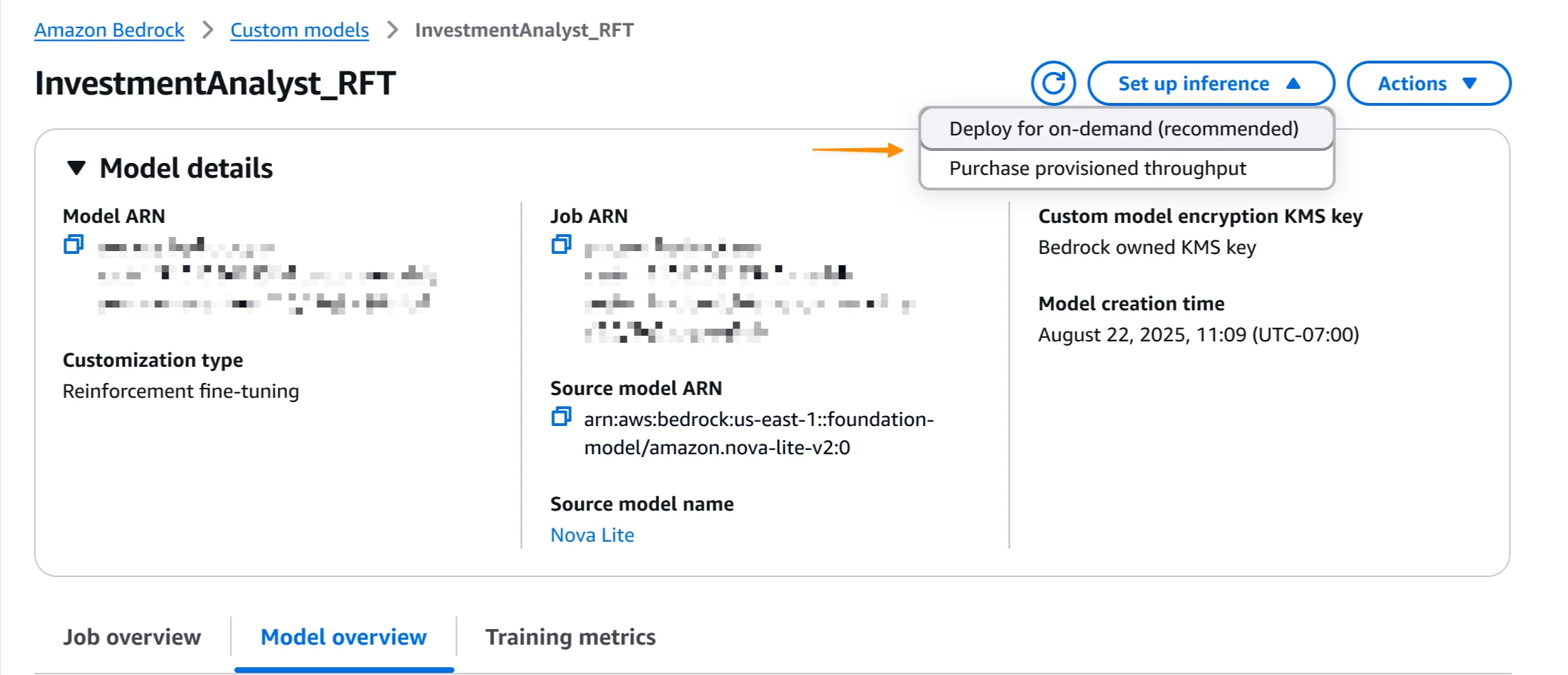Screen dimensions: 1568x675
Task: Collapse the Model details section
Action: coord(76,168)
